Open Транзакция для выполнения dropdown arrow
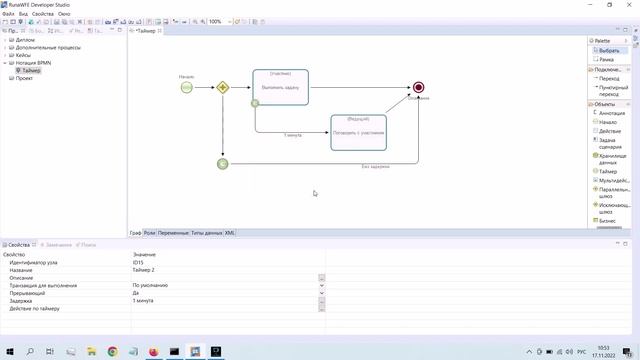The image size is (640, 360). click(322, 285)
